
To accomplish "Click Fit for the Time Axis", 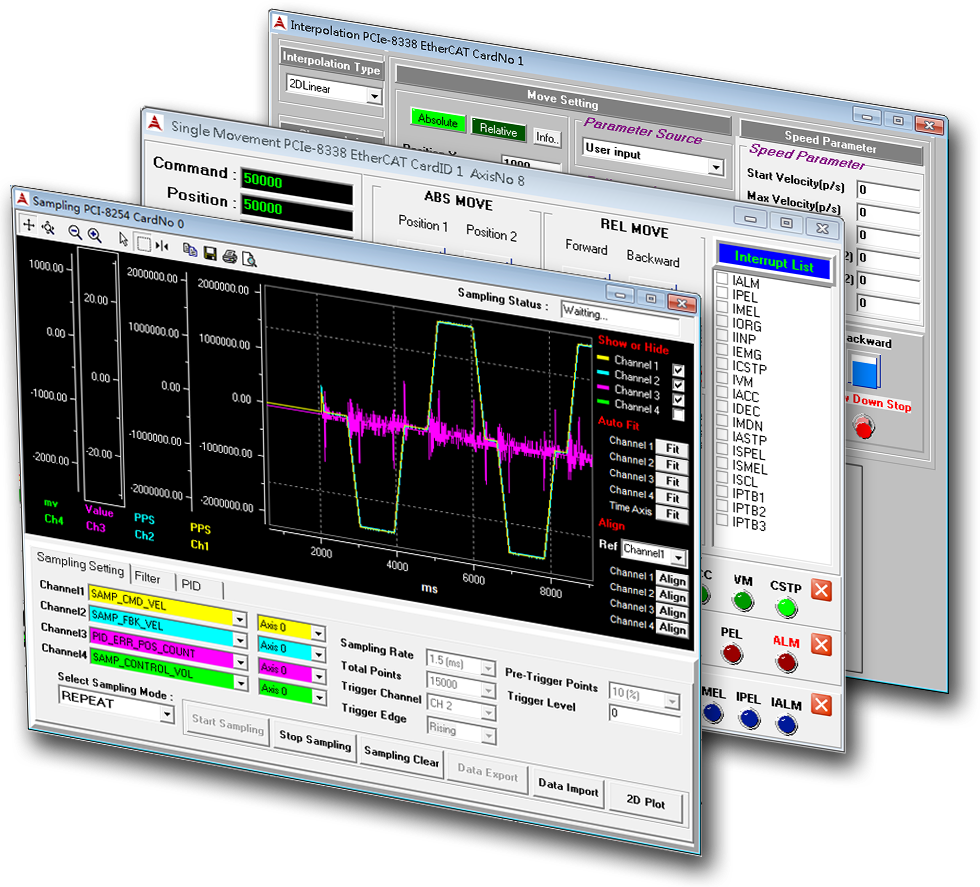I will point(672,514).
